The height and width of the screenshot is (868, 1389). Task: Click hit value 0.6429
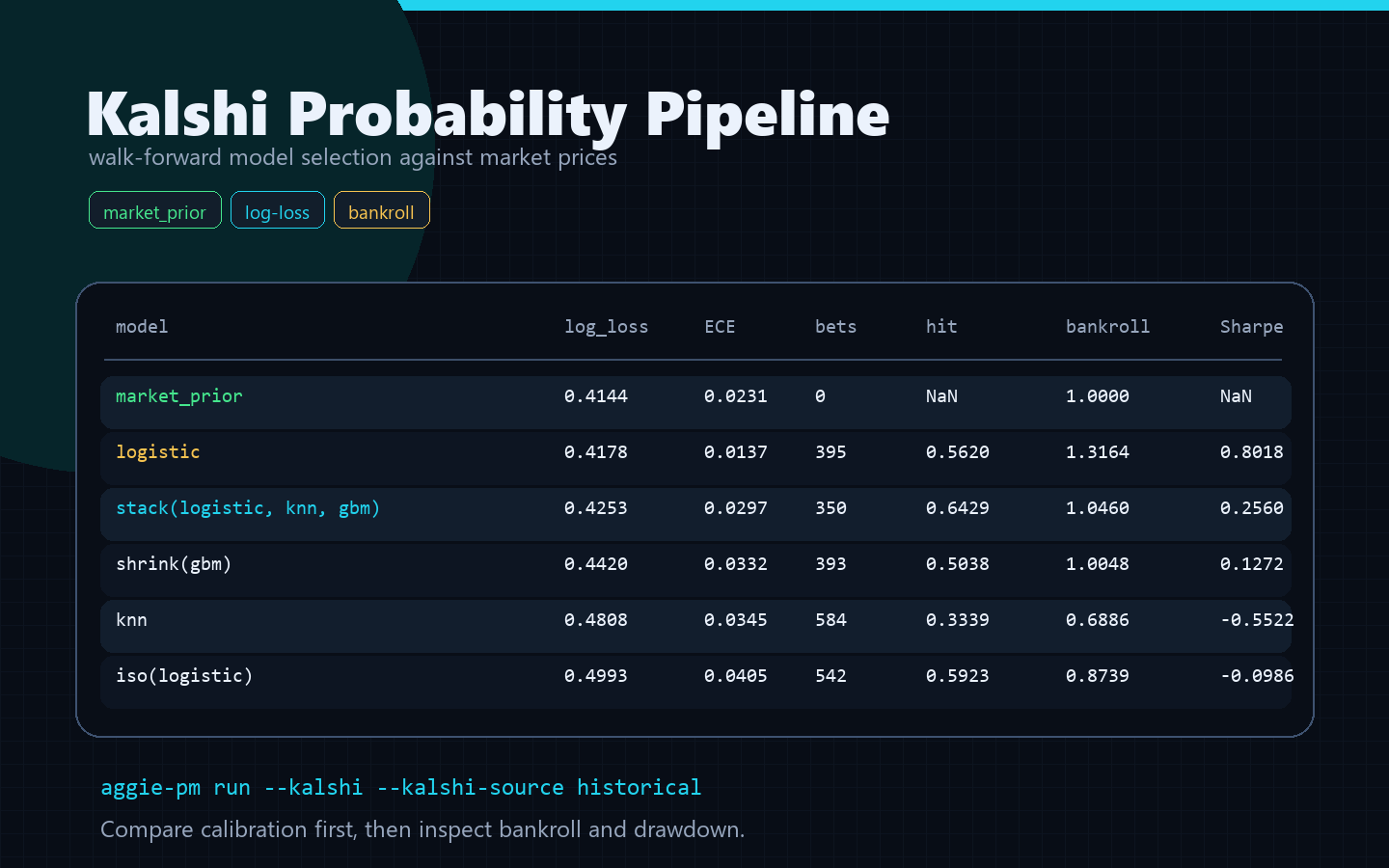958,508
